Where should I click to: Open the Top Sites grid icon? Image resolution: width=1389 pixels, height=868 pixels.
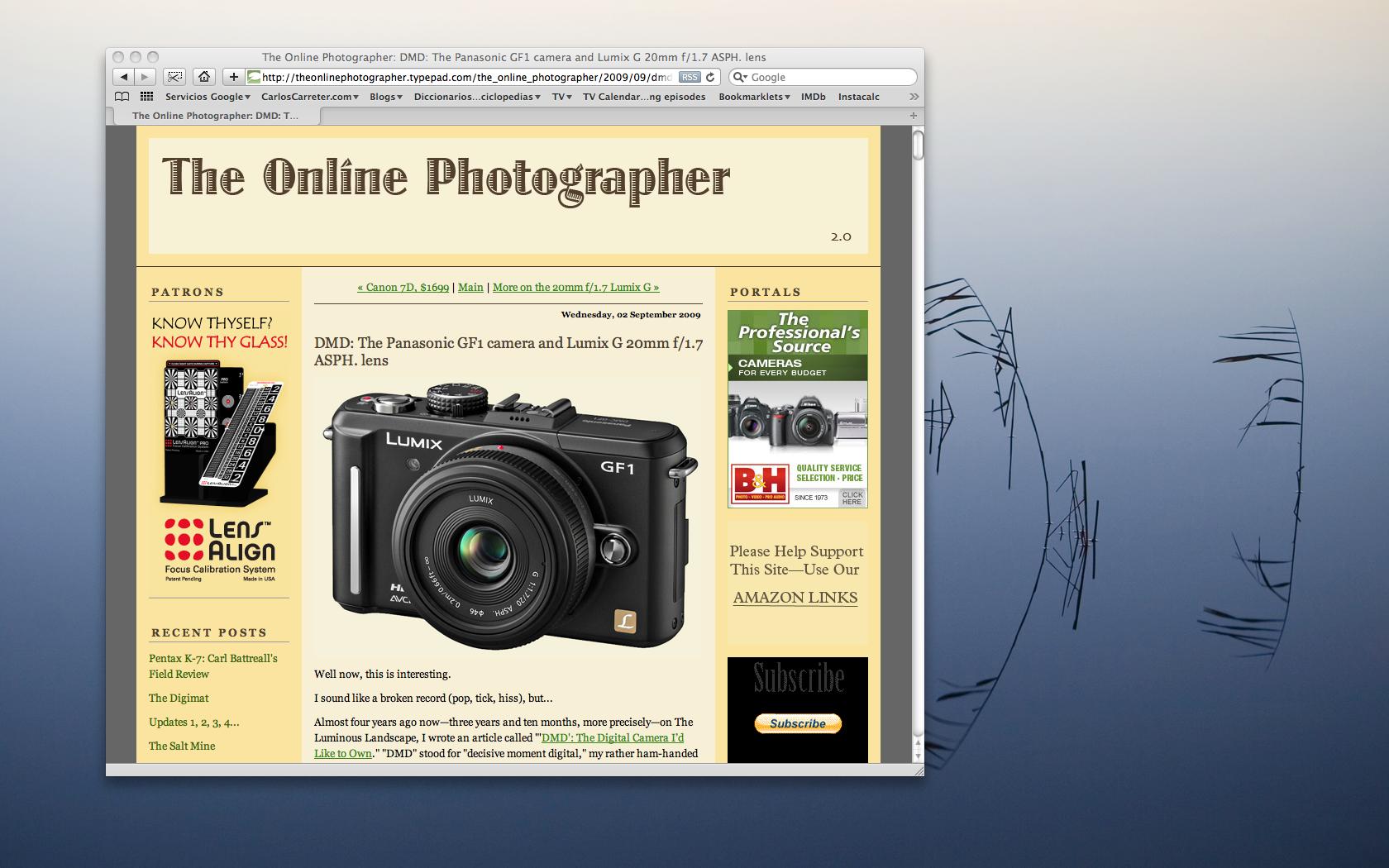146,97
